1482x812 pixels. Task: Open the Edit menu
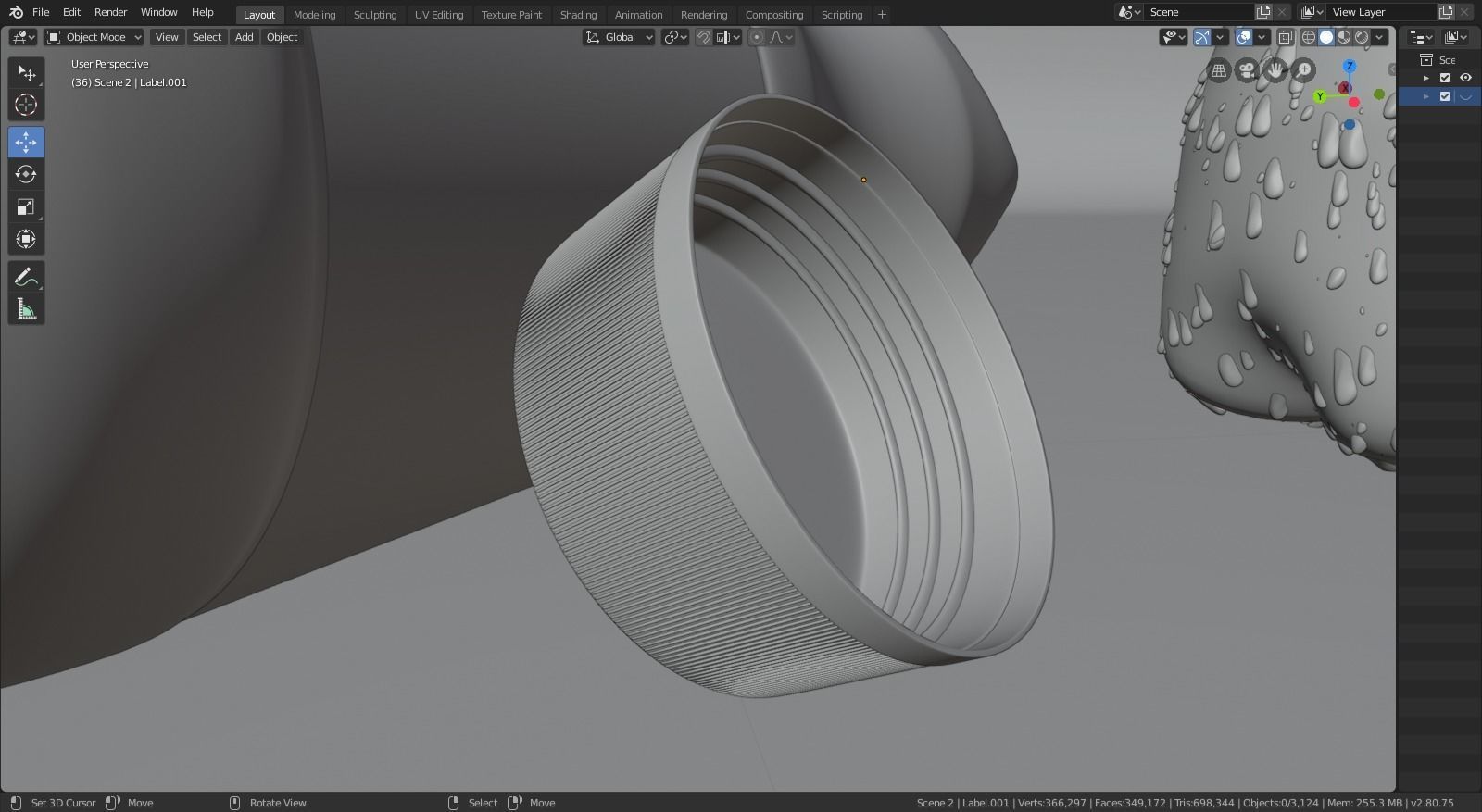(x=71, y=12)
